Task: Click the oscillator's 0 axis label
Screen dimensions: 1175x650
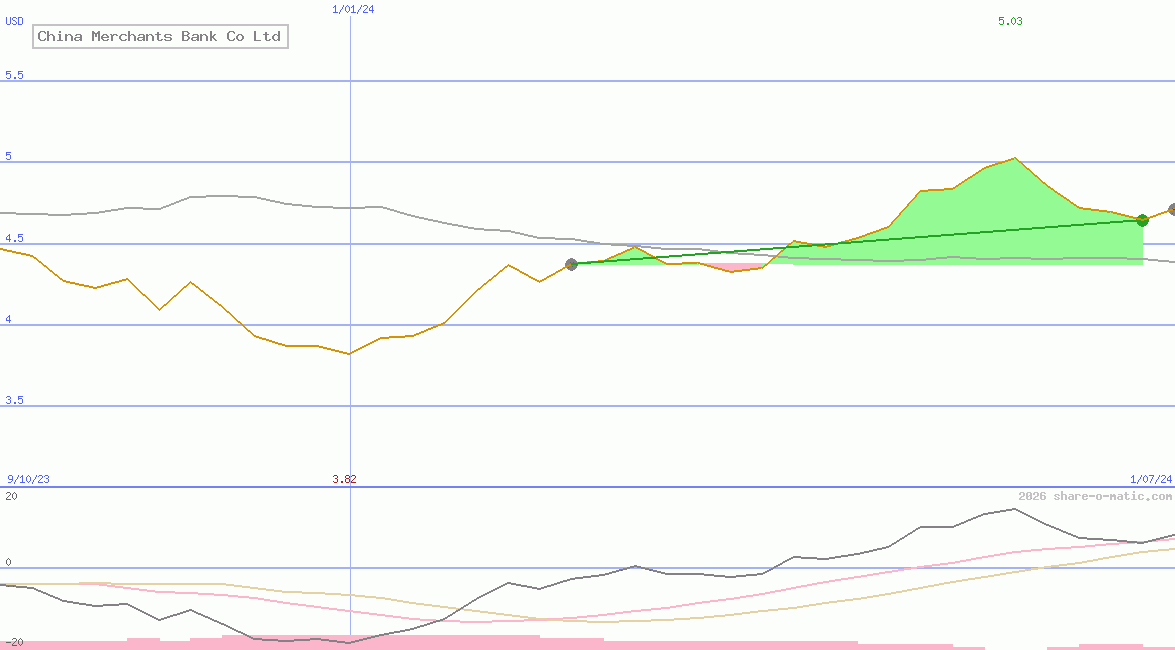Action: (8, 562)
